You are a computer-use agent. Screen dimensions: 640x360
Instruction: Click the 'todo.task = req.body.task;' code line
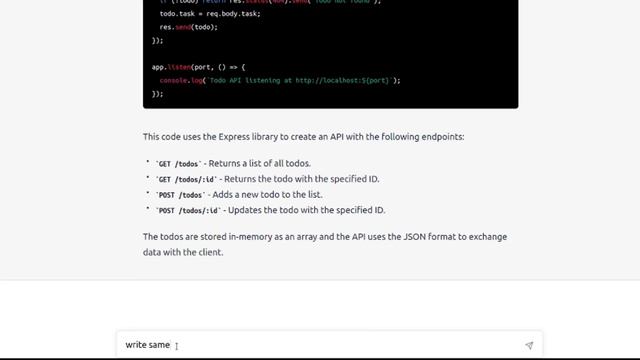point(210,14)
